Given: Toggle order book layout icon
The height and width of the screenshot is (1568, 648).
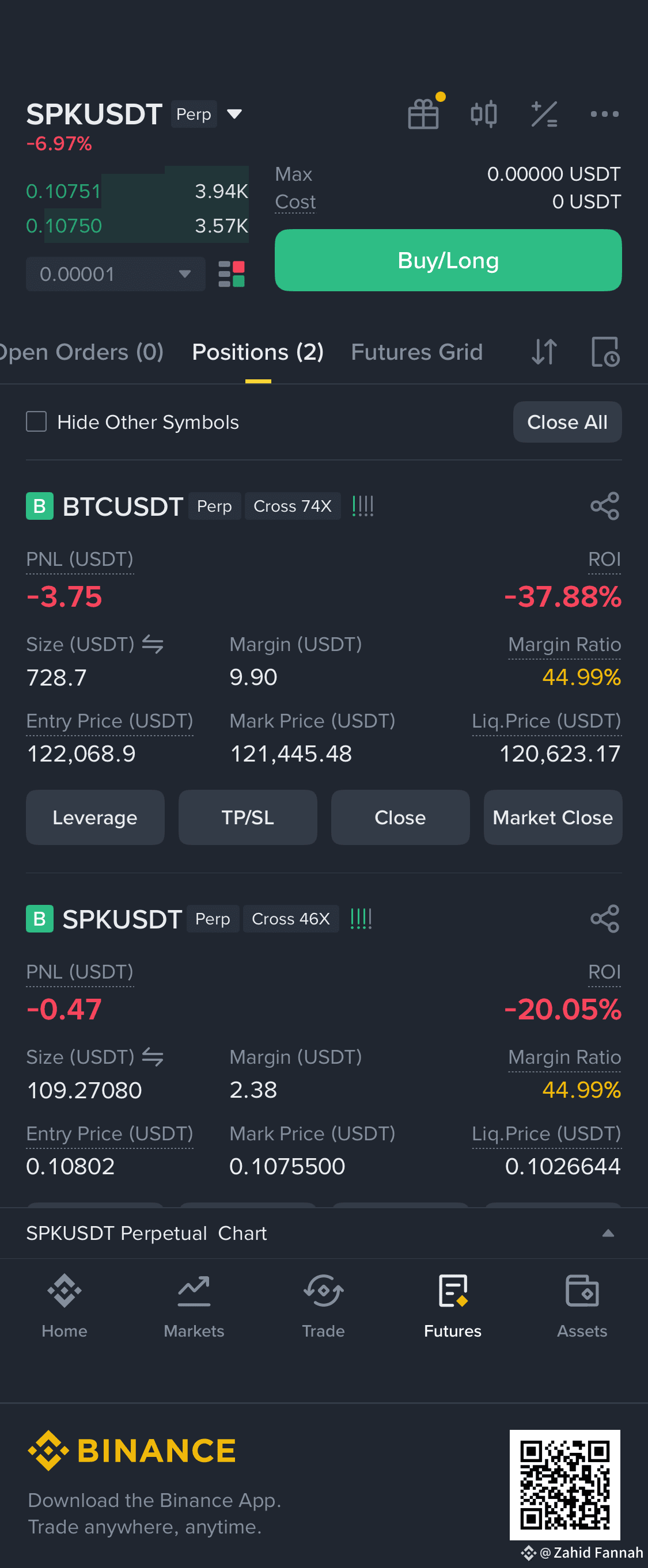Looking at the screenshot, I should click(x=232, y=274).
